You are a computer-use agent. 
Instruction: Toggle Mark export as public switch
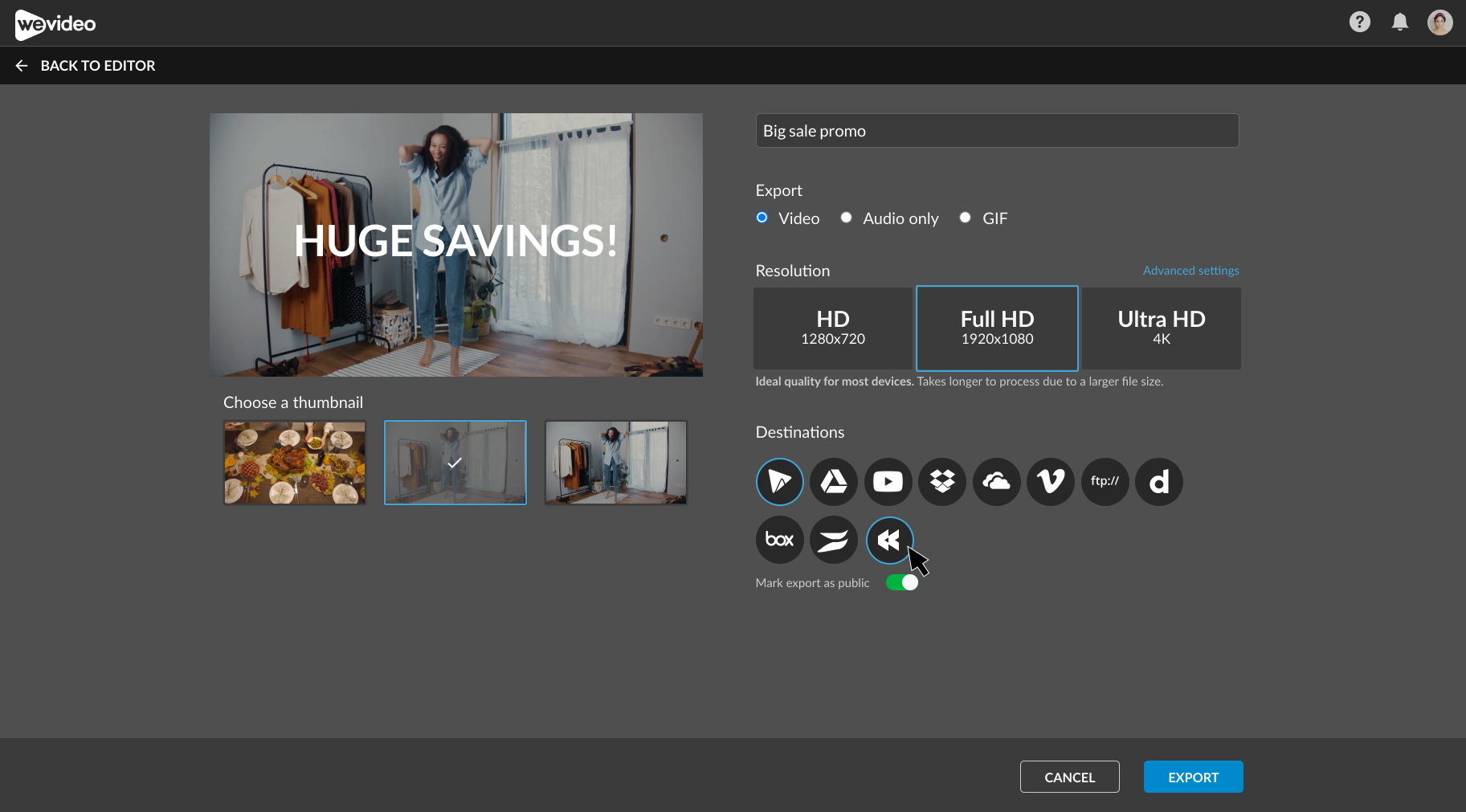[x=901, y=583]
